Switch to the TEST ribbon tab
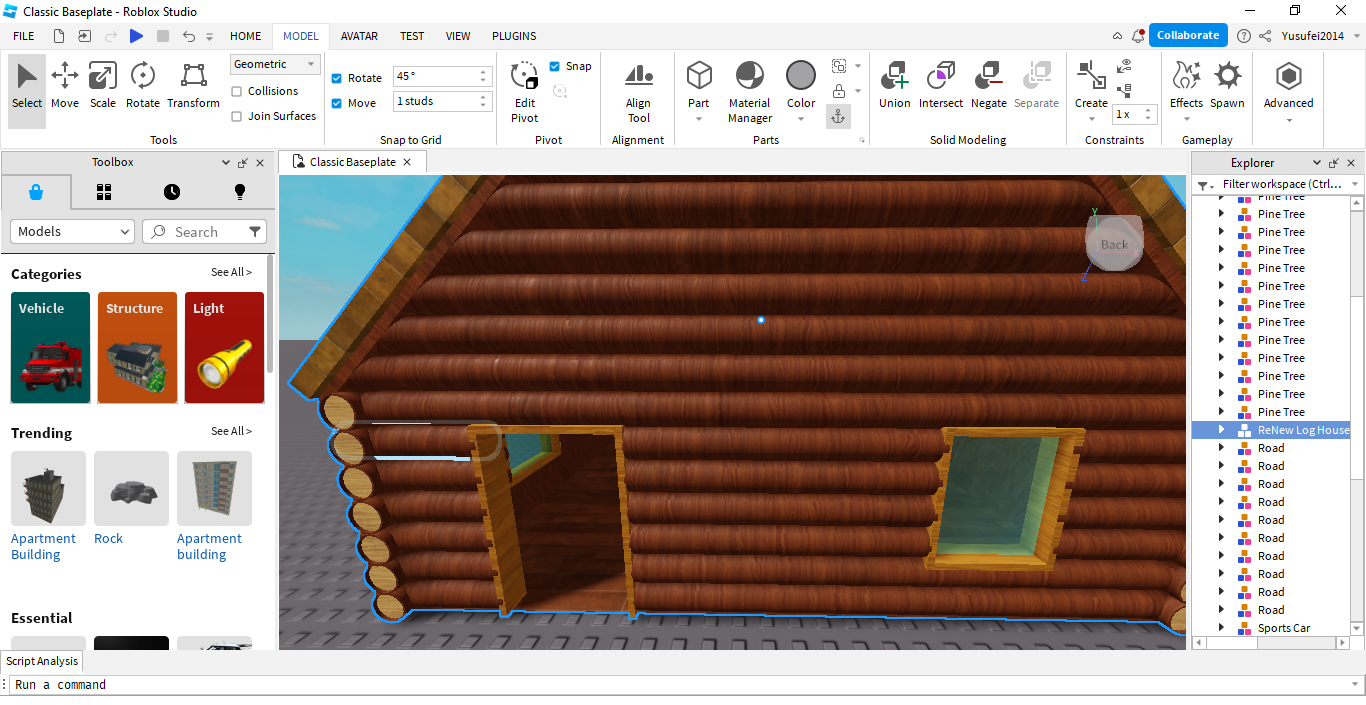Viewport: 1366px width, 705px height. 412,36
